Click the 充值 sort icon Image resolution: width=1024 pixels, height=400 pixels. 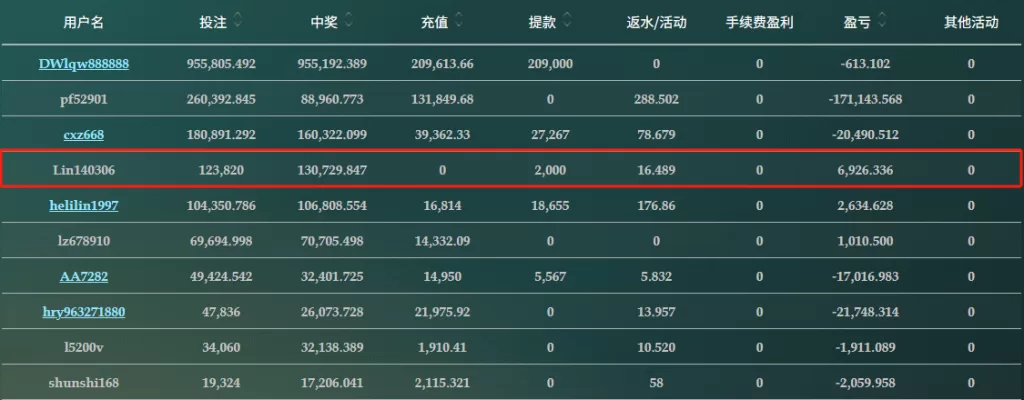pyautogui.click(x=458, y=20)
